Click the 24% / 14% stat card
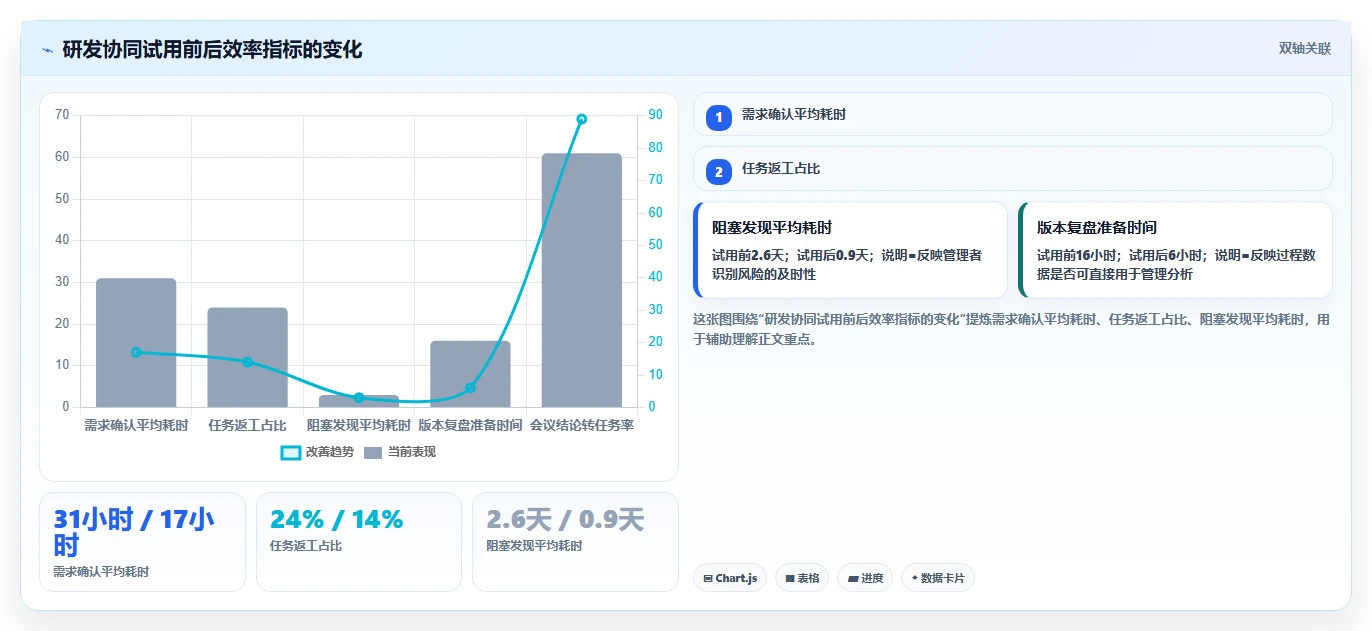The width and height of the screenshot is (1372, 631). (359, 542)
